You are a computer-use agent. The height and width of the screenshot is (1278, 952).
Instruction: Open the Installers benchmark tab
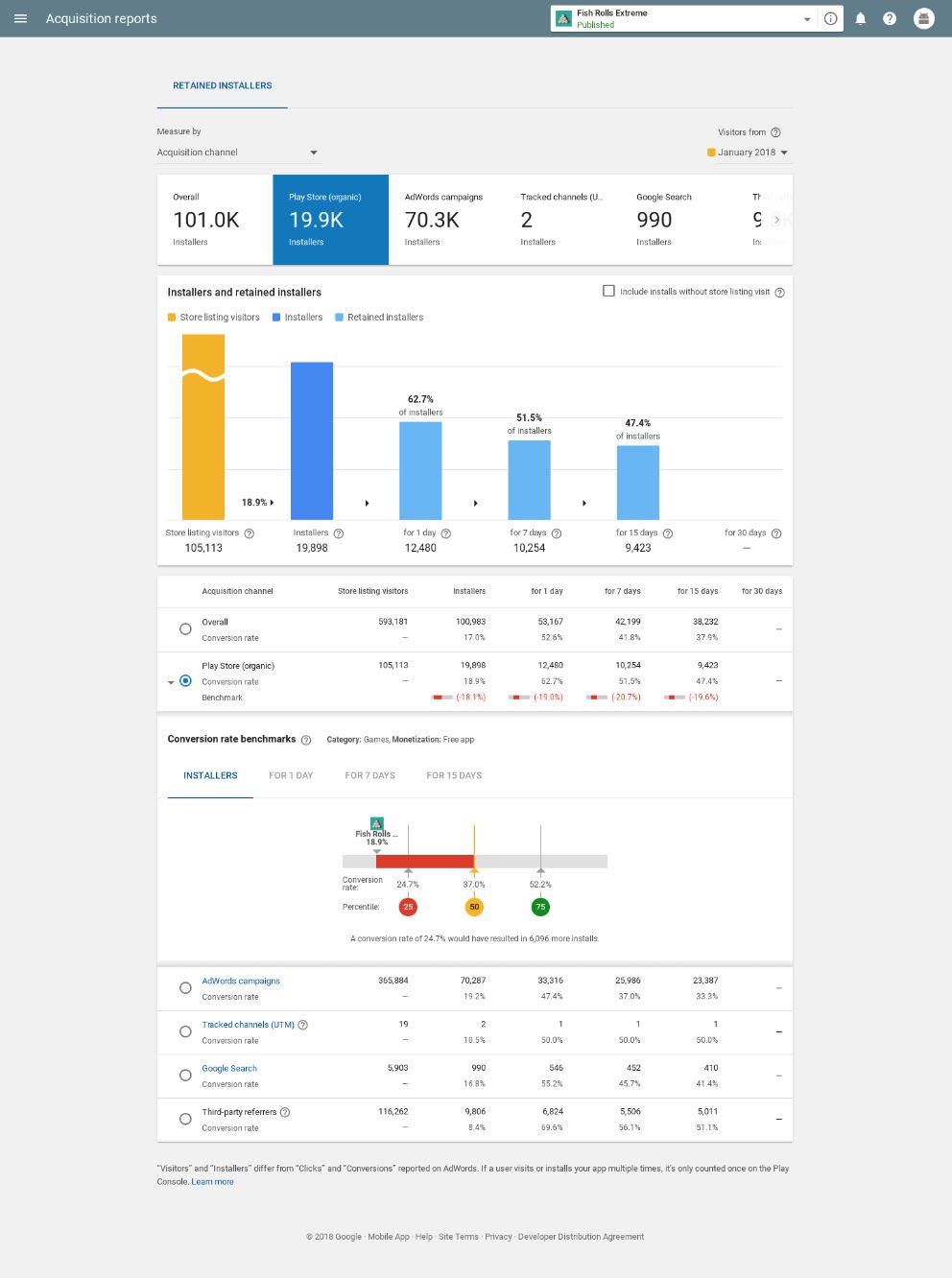[210, 776]
